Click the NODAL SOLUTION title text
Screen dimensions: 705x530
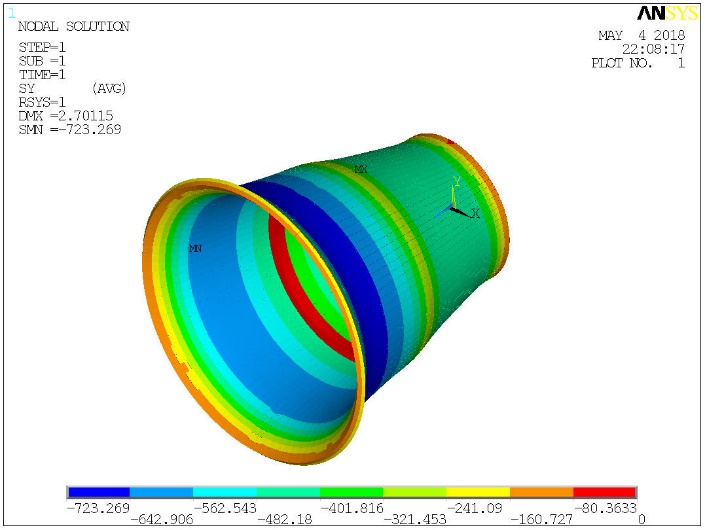[74, 27]
